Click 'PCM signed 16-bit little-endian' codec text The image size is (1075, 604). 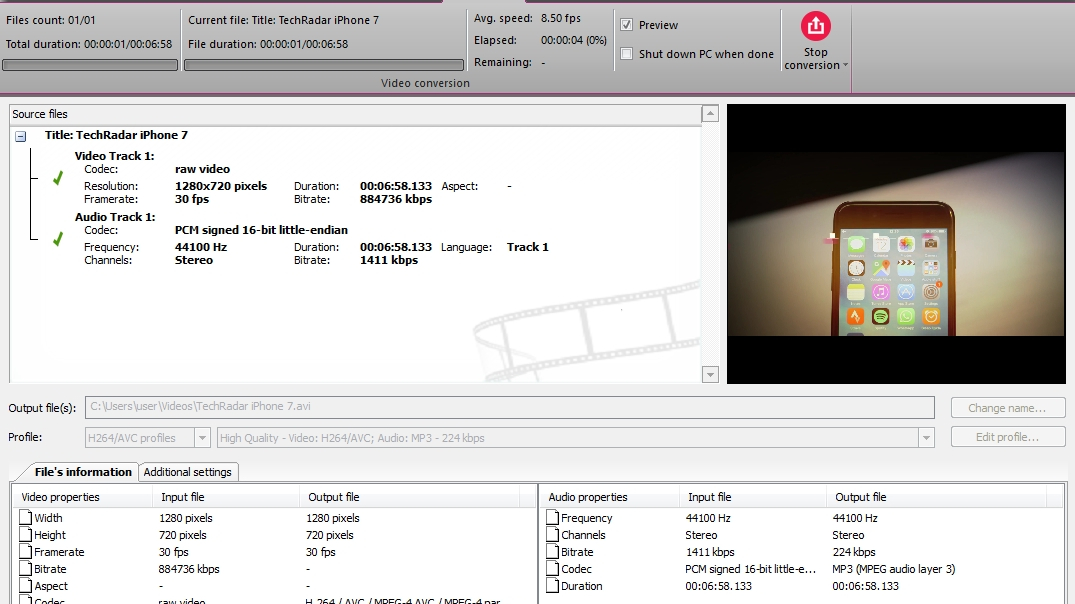(x=261, y=230)
